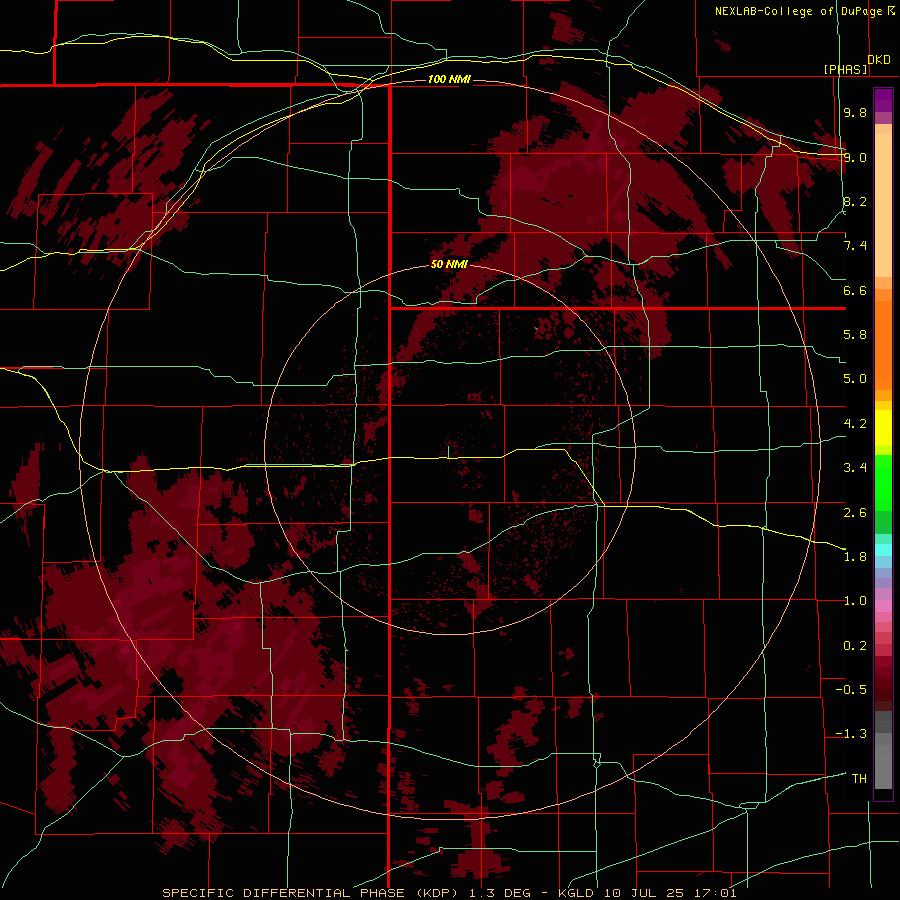Click the 4.2 legend value label

pos(855,424)
